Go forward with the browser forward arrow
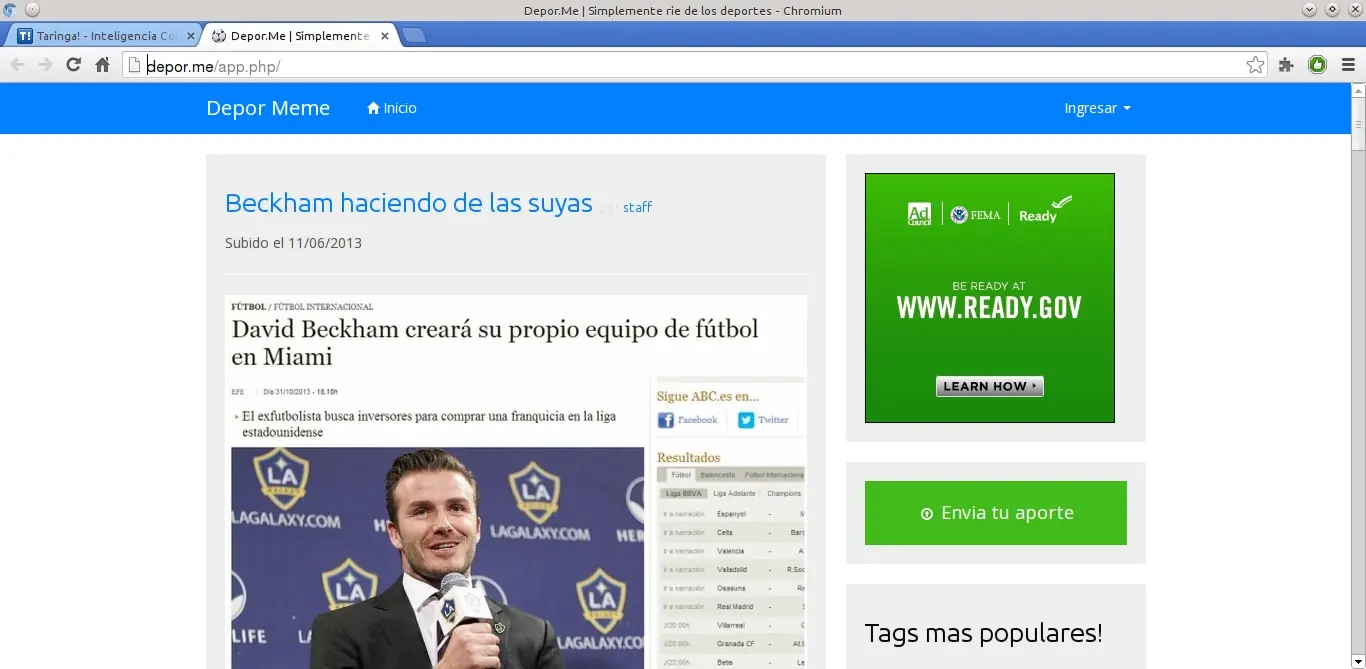Image resolution: width=1366 pixels, height=669 pixels. pos(45,65)
